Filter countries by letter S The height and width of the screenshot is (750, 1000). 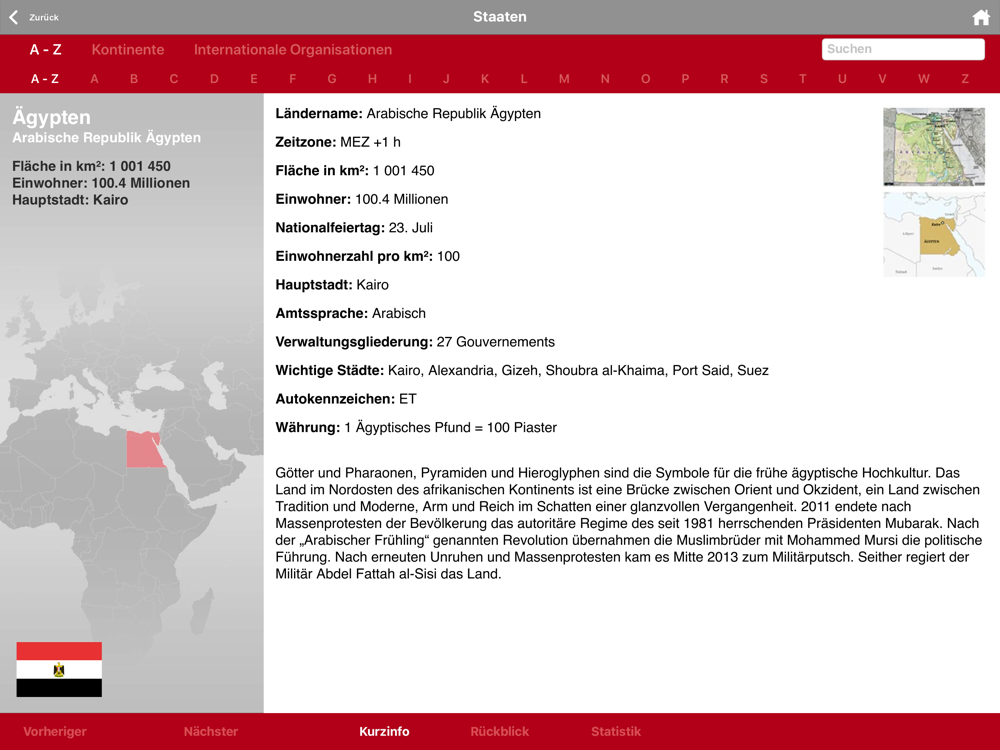(x=764, y=79)
